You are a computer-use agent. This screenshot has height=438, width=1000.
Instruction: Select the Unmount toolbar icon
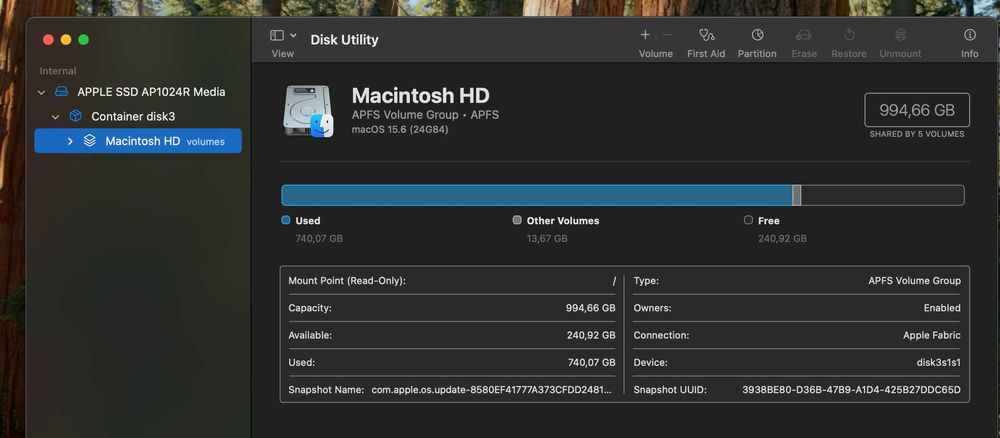900,34
